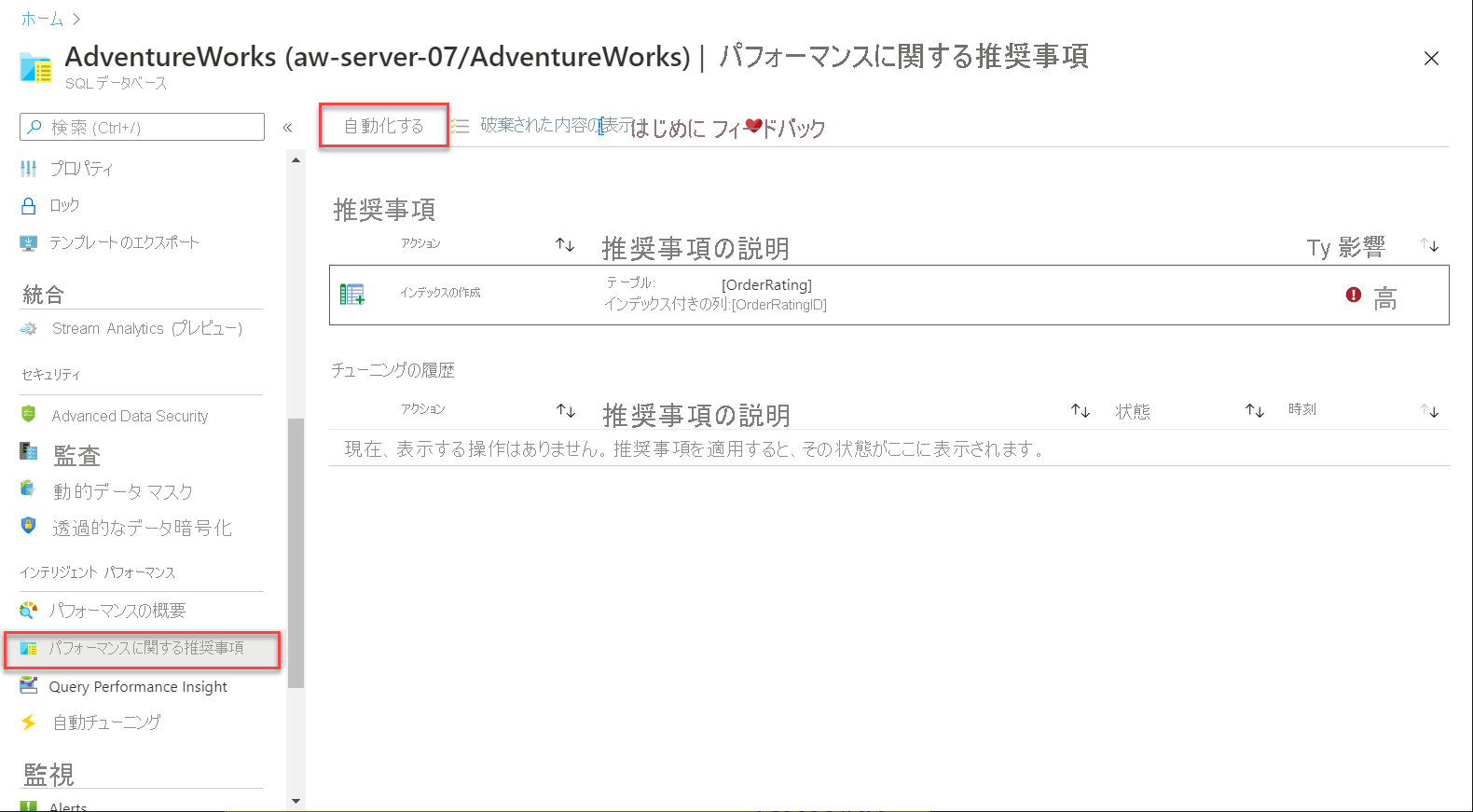This screenshot has height=812, width=1473.
Task: Click the Alerts icon in the sidebar
Action: [x=29, y=806]
